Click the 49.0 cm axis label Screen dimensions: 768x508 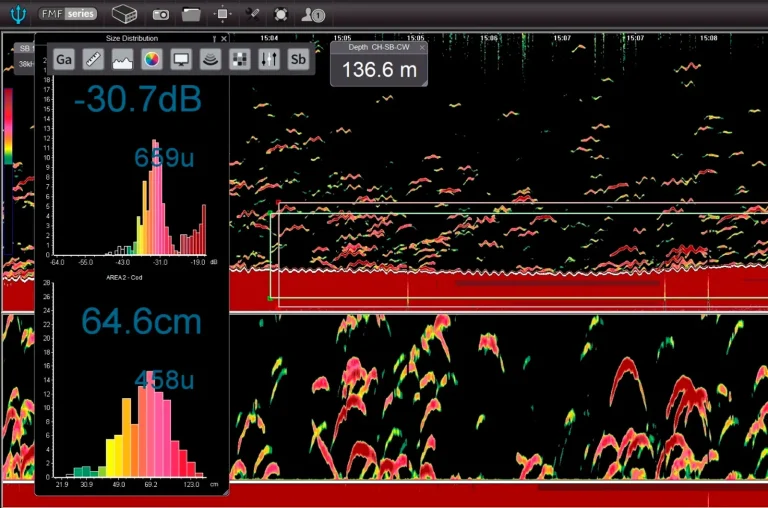pos(119,484)
